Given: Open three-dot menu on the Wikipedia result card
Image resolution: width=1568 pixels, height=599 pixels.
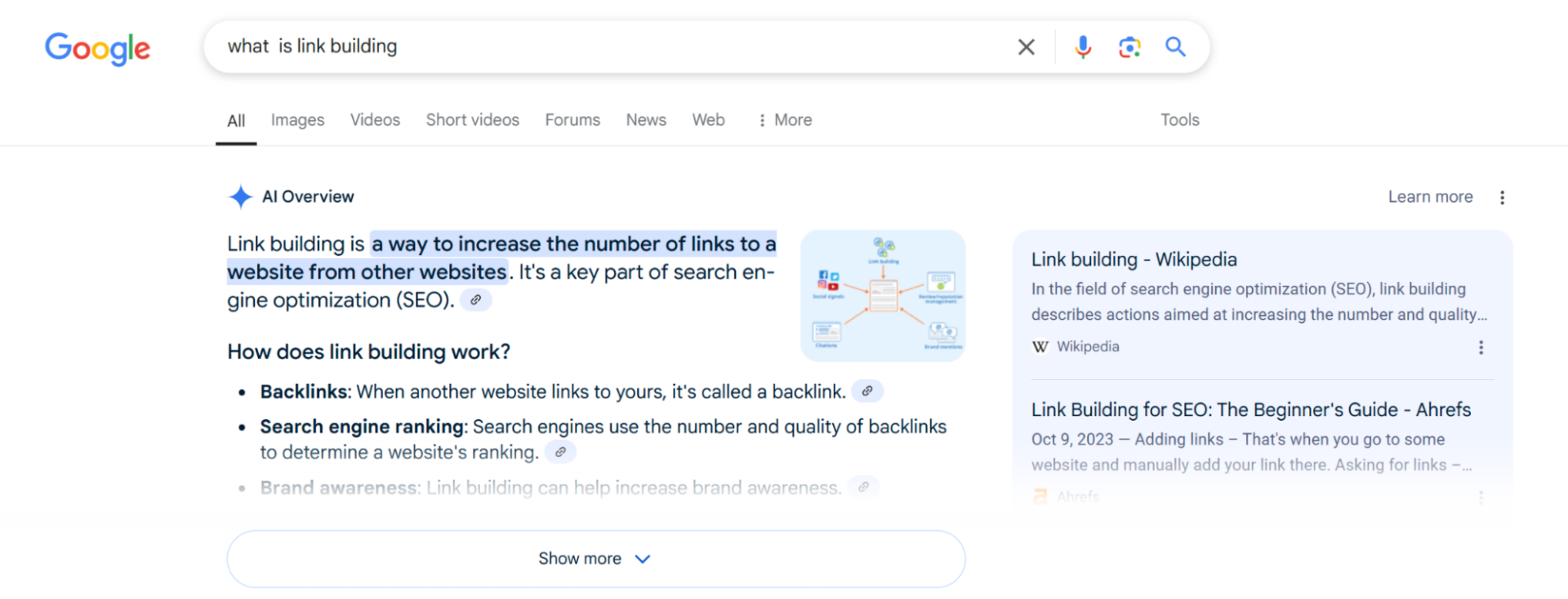Looking at the screenshot, I should (1481, 347).
